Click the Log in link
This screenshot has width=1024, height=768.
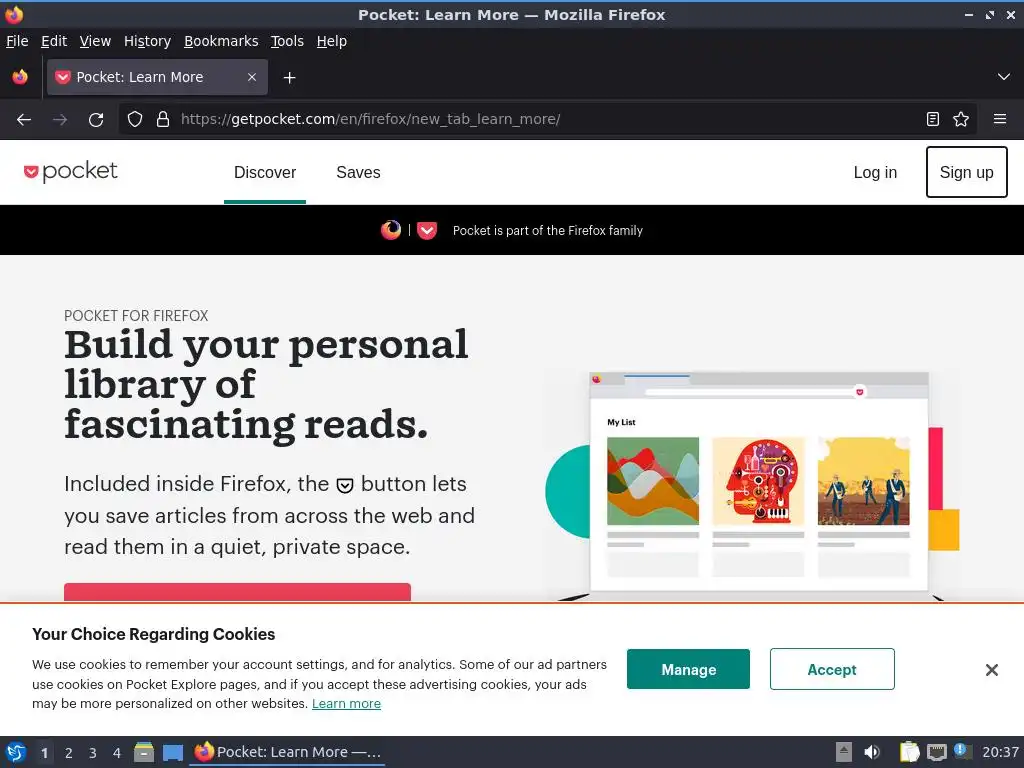(875, 172)
